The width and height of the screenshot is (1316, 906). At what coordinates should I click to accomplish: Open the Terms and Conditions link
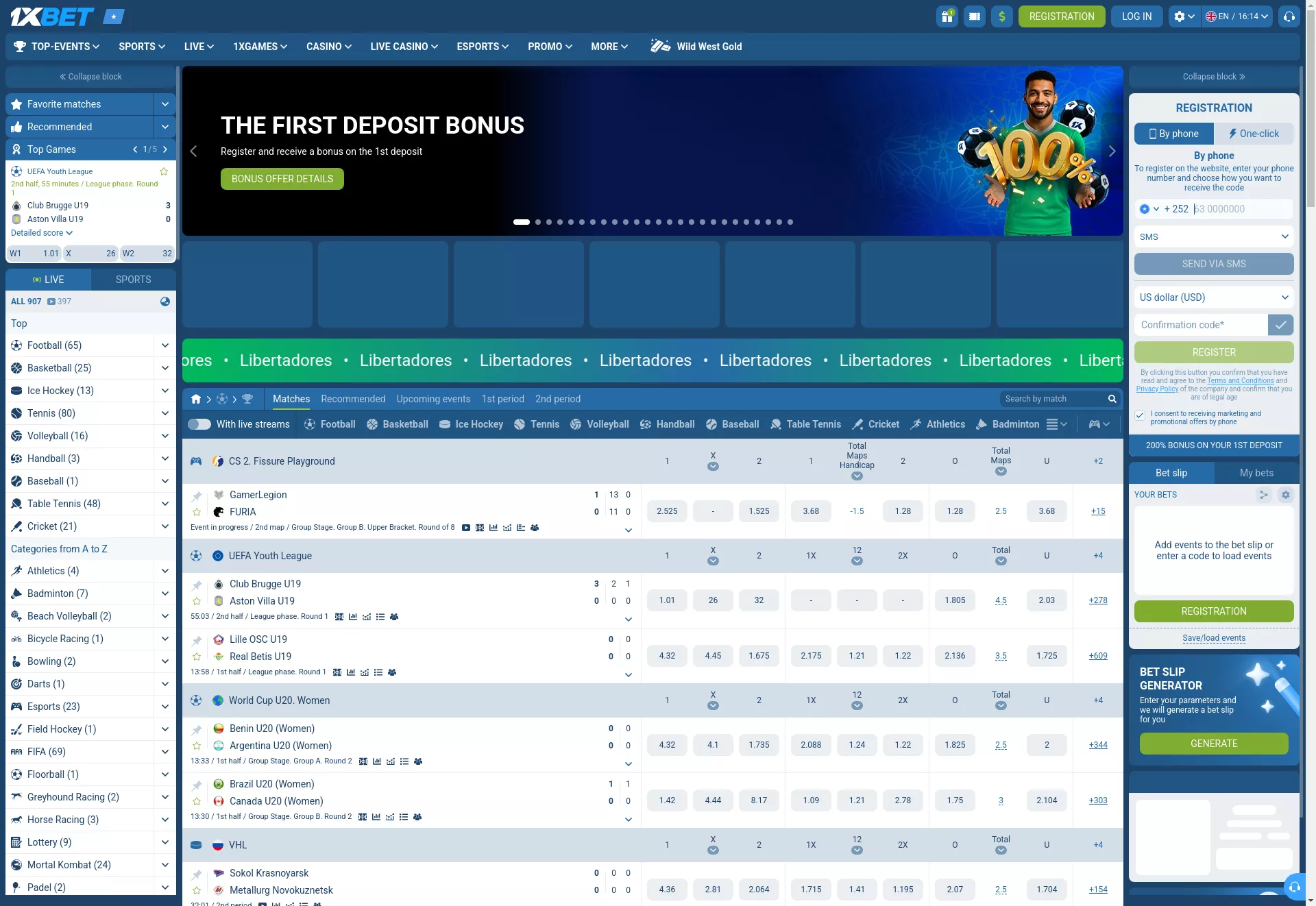pos(1240,381)
